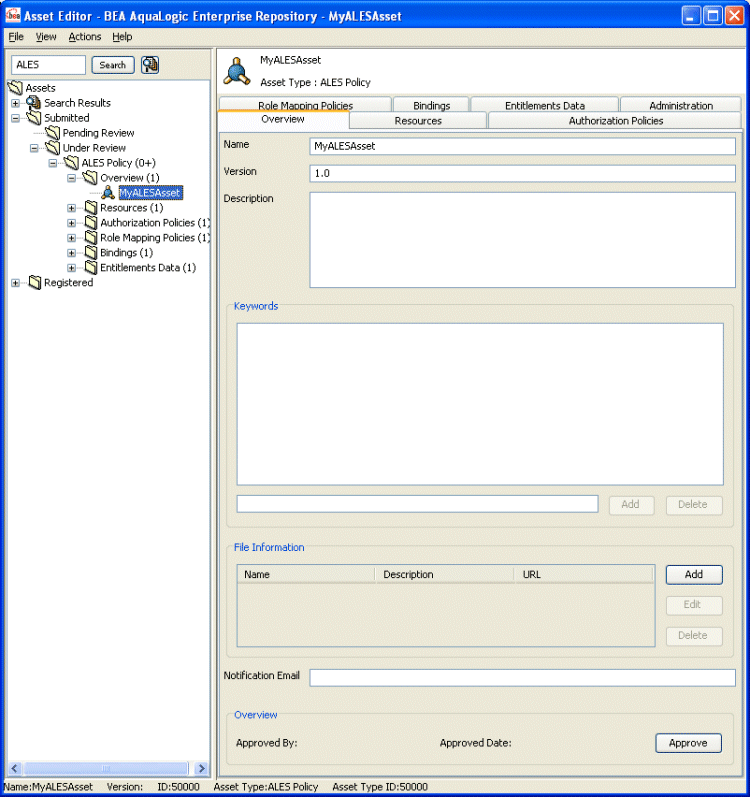The width and height of the screenshot is (750, 797).
Task: Click the Role Mapping Policies folder icon
Action: pos(91,237)
